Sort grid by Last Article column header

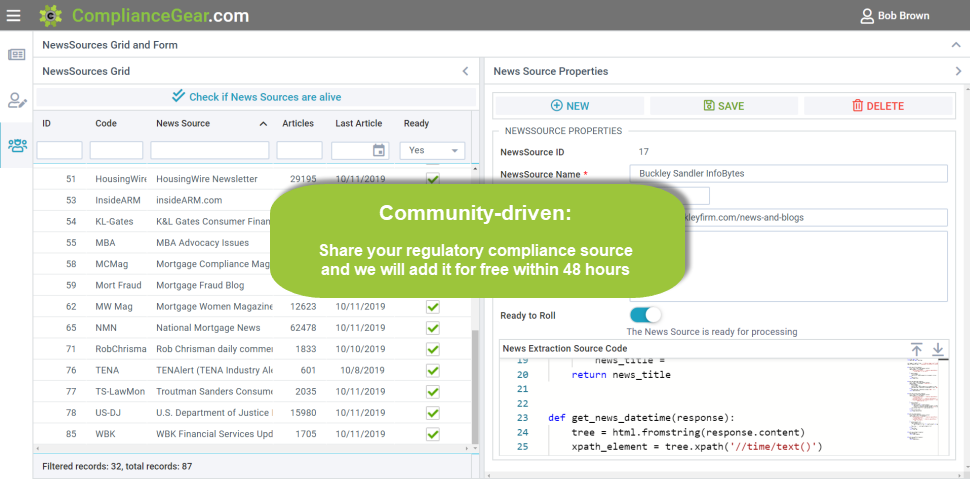[359, 123]
